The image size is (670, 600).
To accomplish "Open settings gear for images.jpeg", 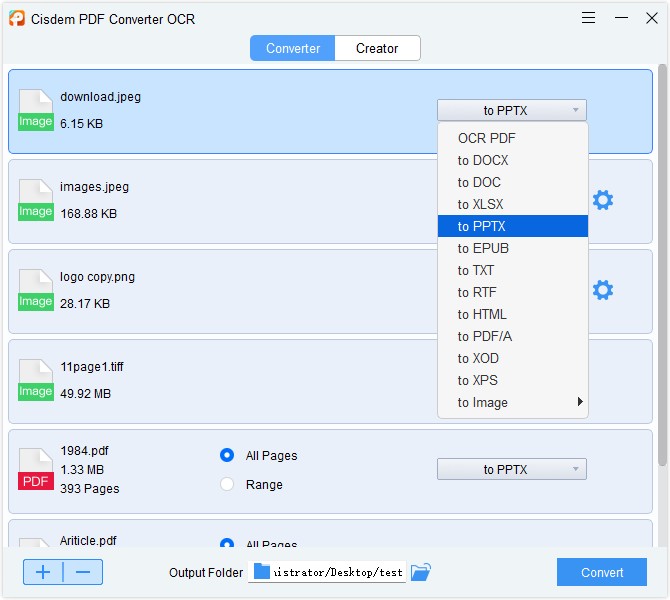I will coord(602,200).
